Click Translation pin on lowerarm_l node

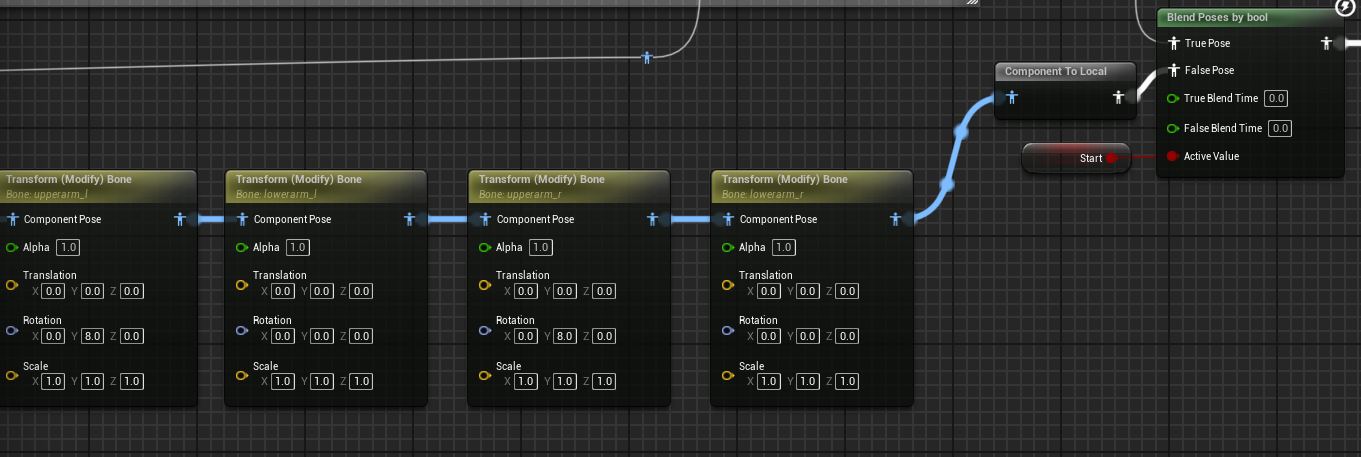pos(242,285)
